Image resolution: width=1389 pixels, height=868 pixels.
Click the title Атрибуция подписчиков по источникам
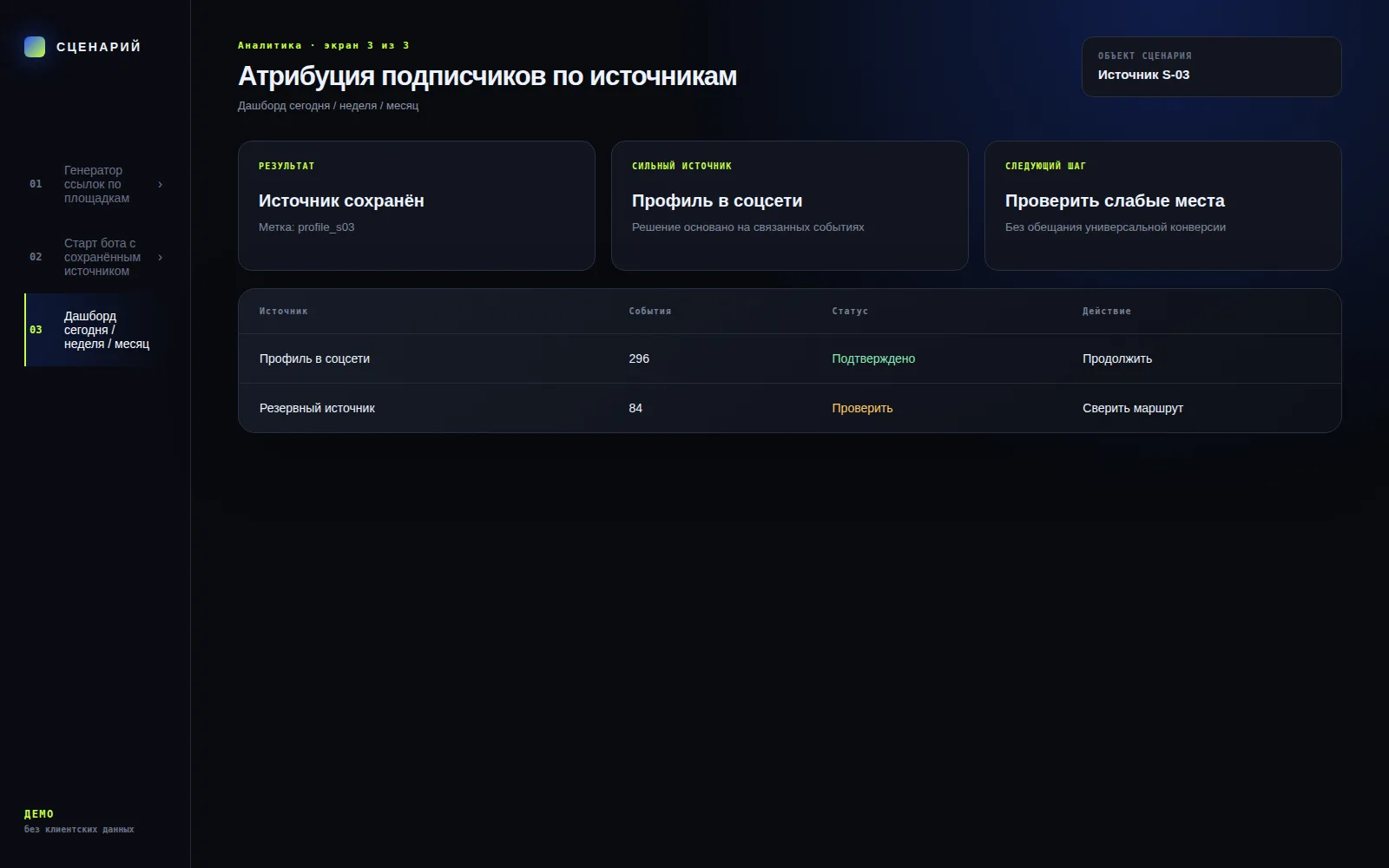(487, 76)
